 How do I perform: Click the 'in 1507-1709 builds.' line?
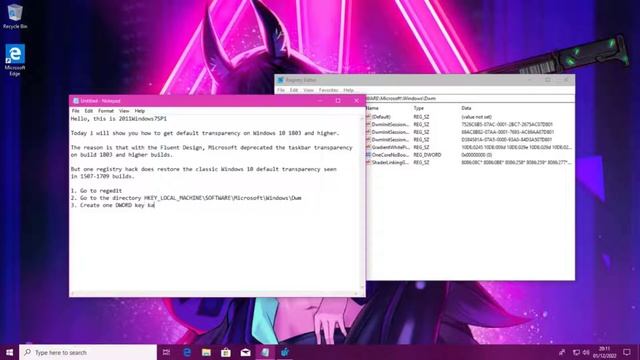point(102,176)
